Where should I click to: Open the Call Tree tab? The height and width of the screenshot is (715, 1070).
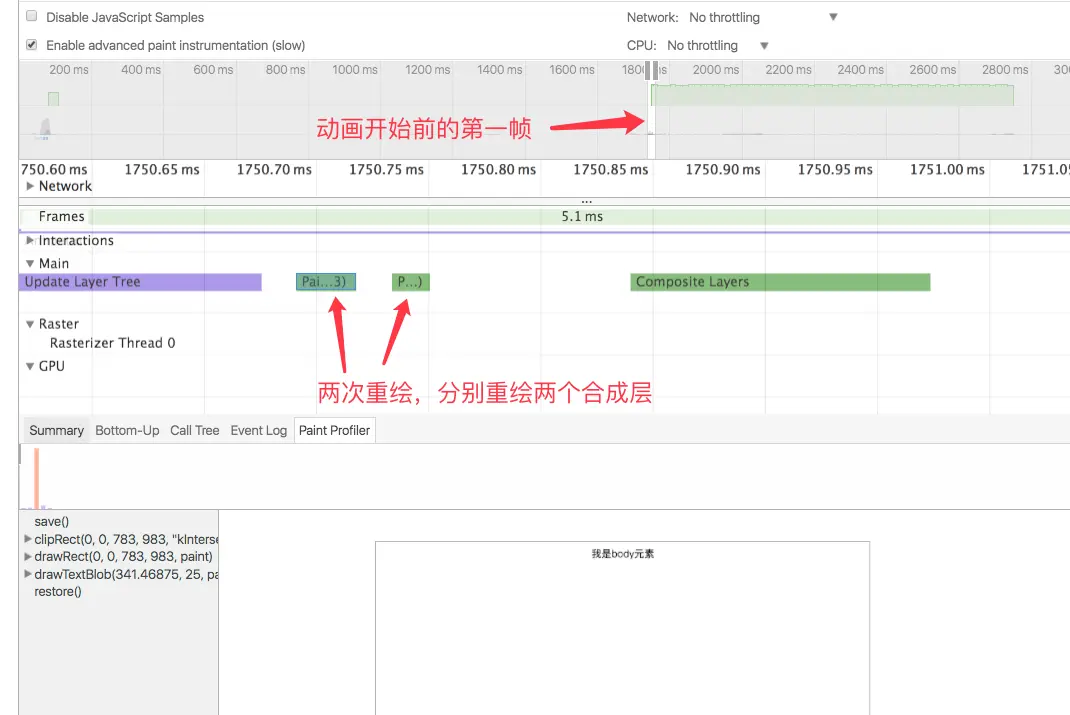pyautogui.click(x=194, y=431)
